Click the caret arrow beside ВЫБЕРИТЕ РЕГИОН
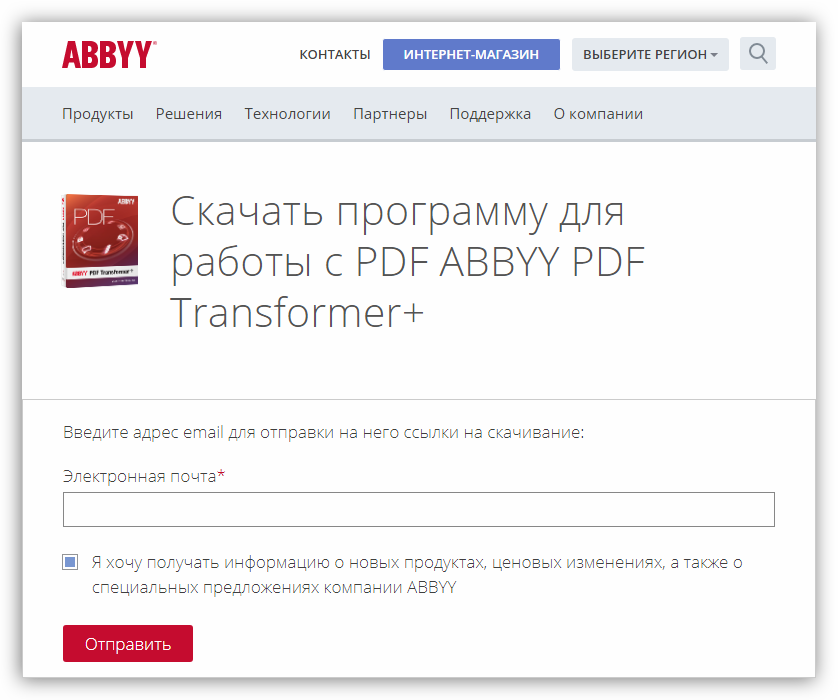838x700 pixels. point(714,55)
